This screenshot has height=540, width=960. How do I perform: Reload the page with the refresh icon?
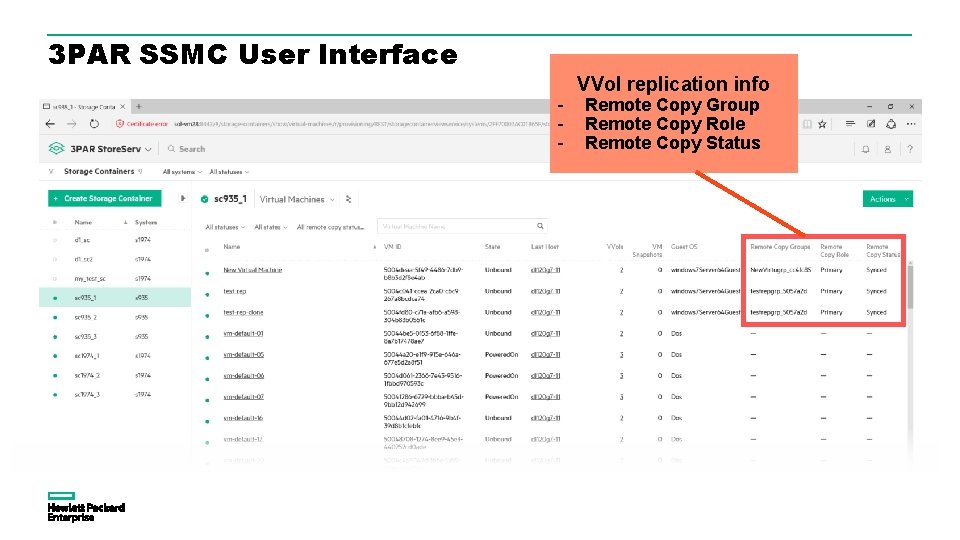click(94, 124)
